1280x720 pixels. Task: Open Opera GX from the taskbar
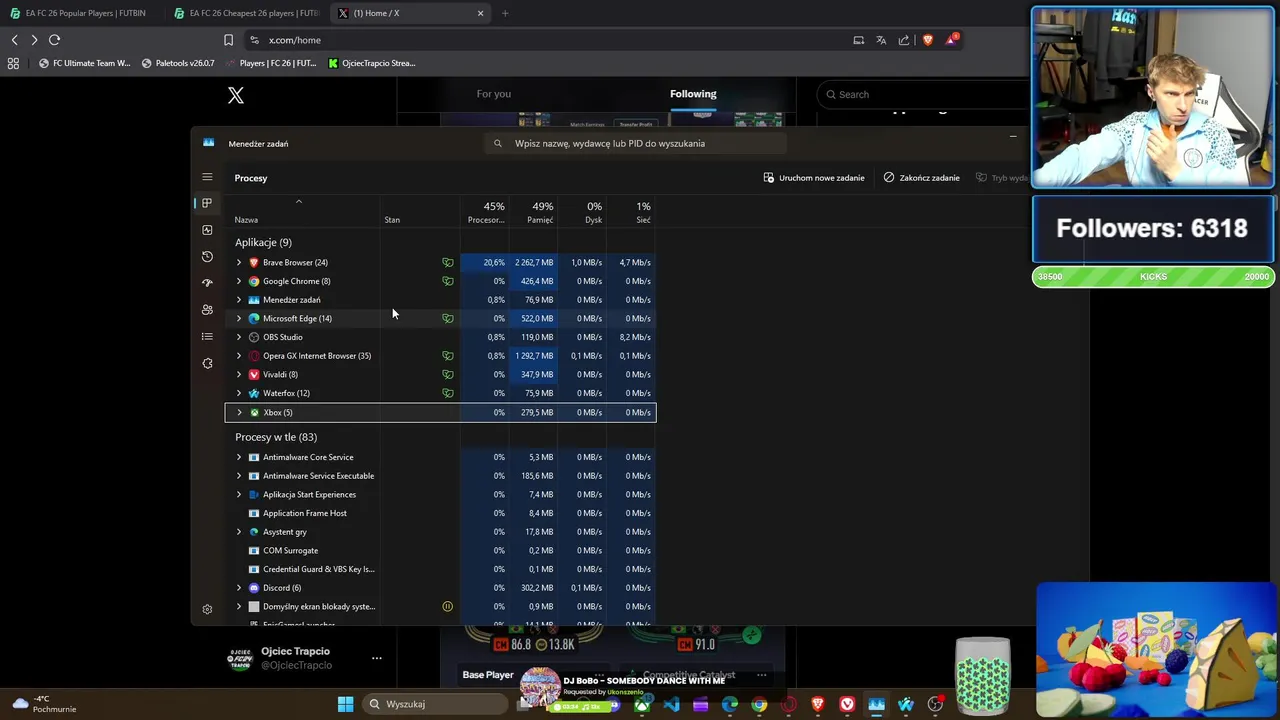[789, 704]
